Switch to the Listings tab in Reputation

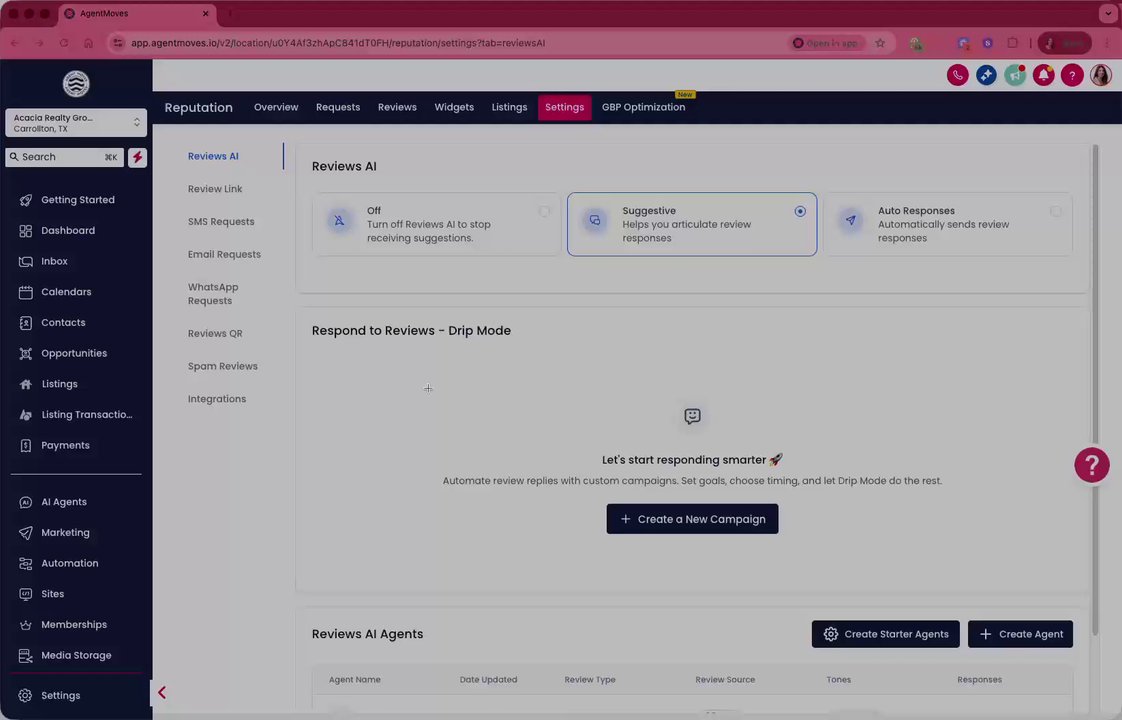point(509,107)
